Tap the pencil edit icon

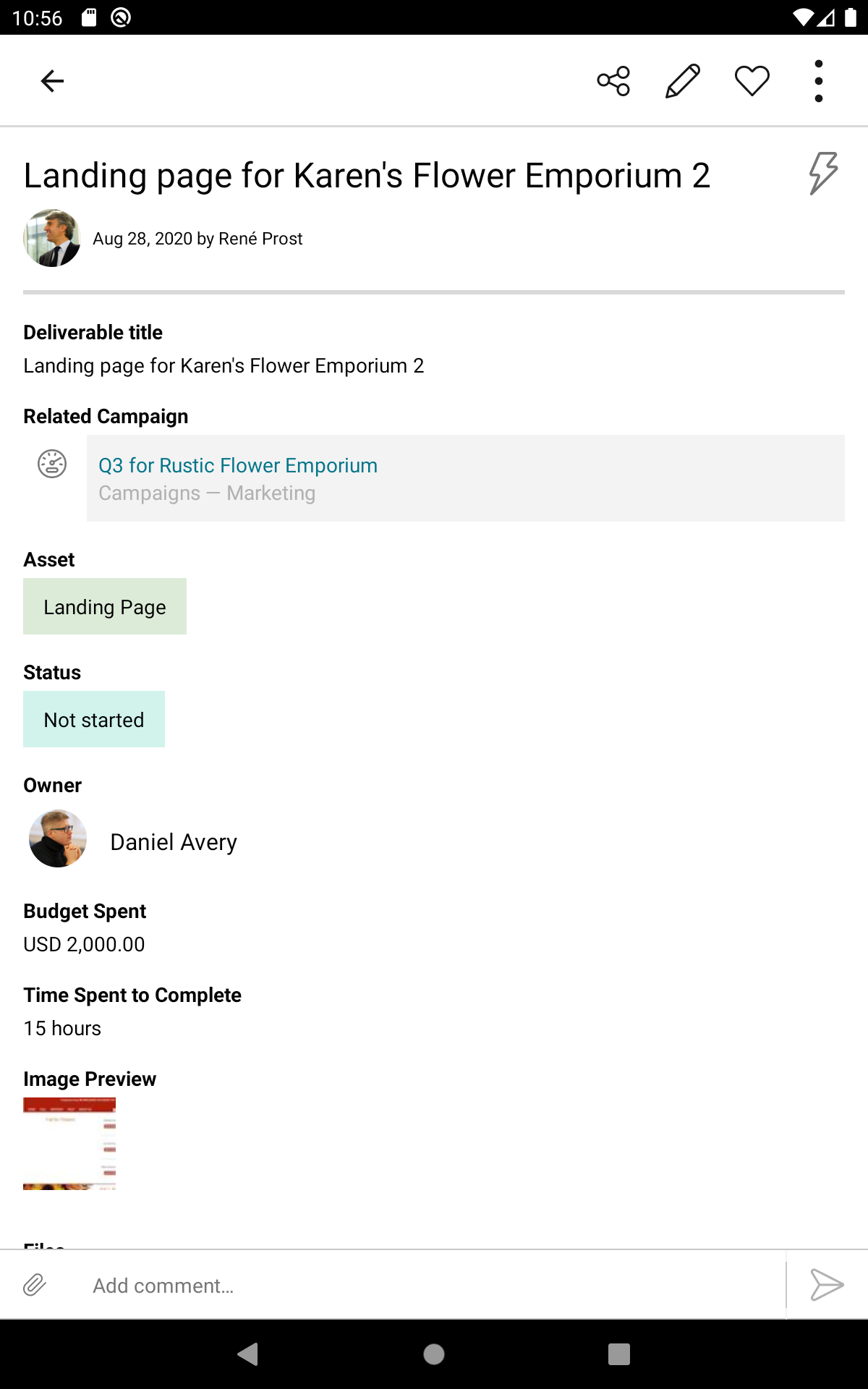pos(682,81)
